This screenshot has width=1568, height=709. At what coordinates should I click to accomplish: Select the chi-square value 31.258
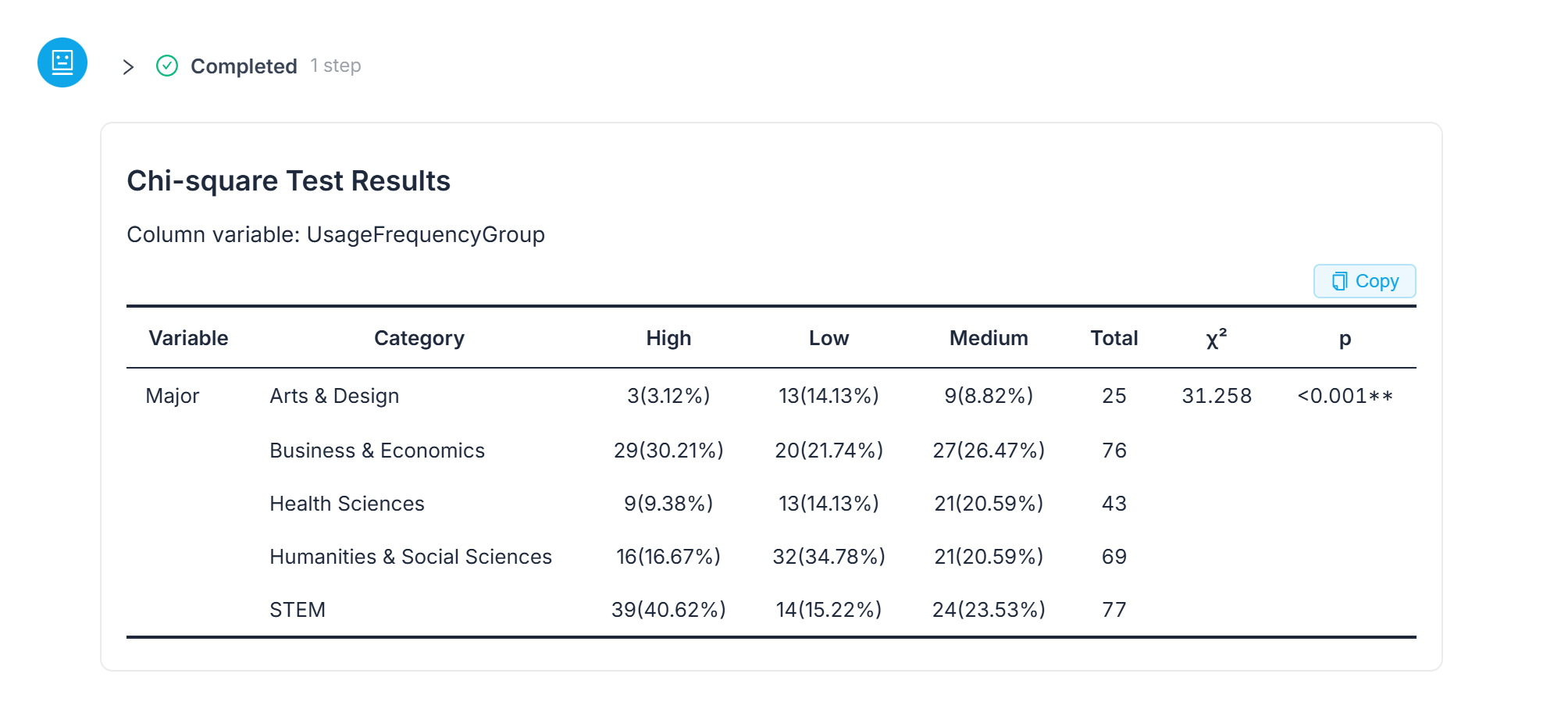click(1217, 396)
